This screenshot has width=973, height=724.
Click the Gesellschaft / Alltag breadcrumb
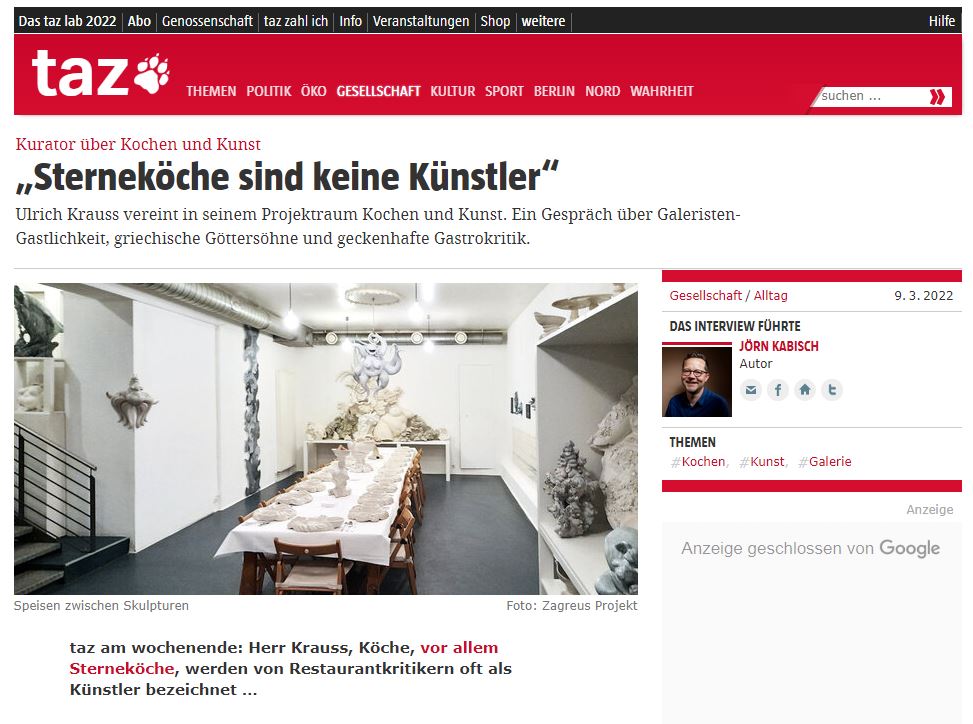tap(729, 295)
